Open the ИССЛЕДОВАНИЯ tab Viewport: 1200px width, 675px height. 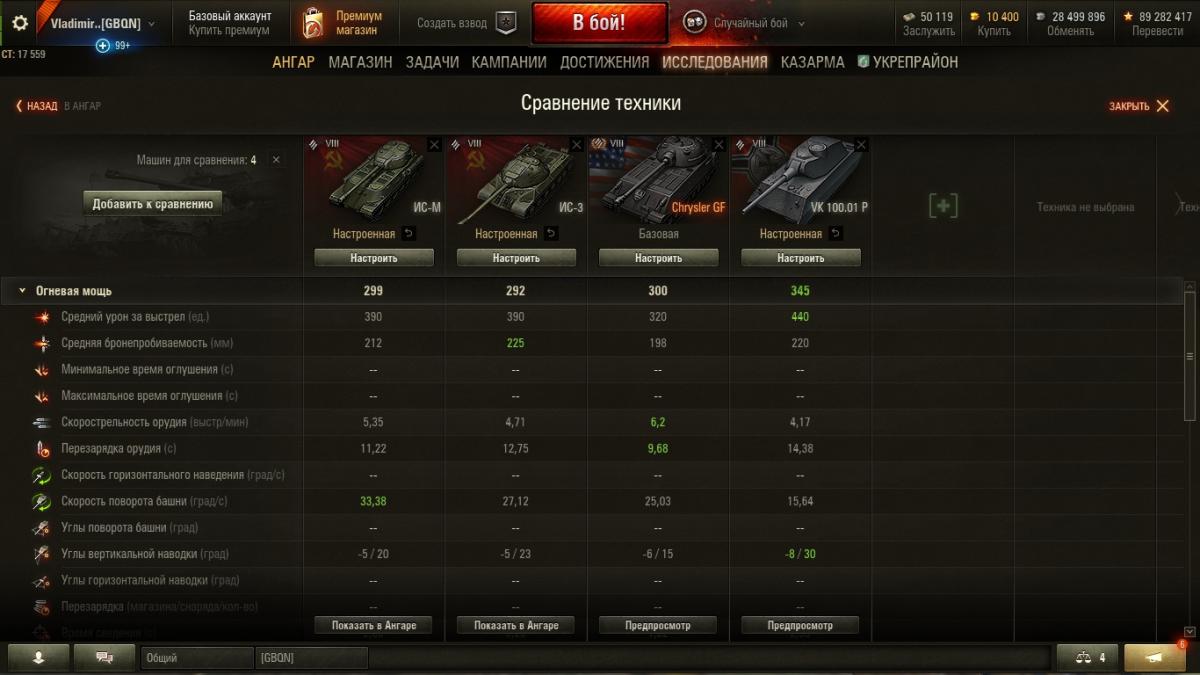715,62
